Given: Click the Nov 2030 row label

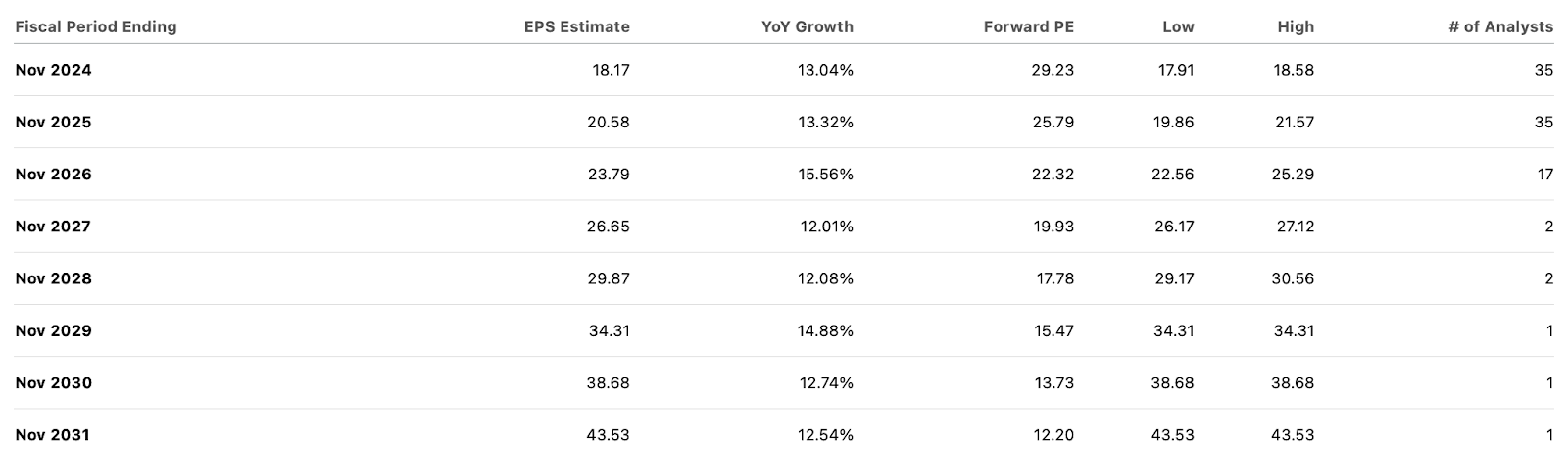Looking at the screenshot, I should pyautogui.click(x=54, y=382).
